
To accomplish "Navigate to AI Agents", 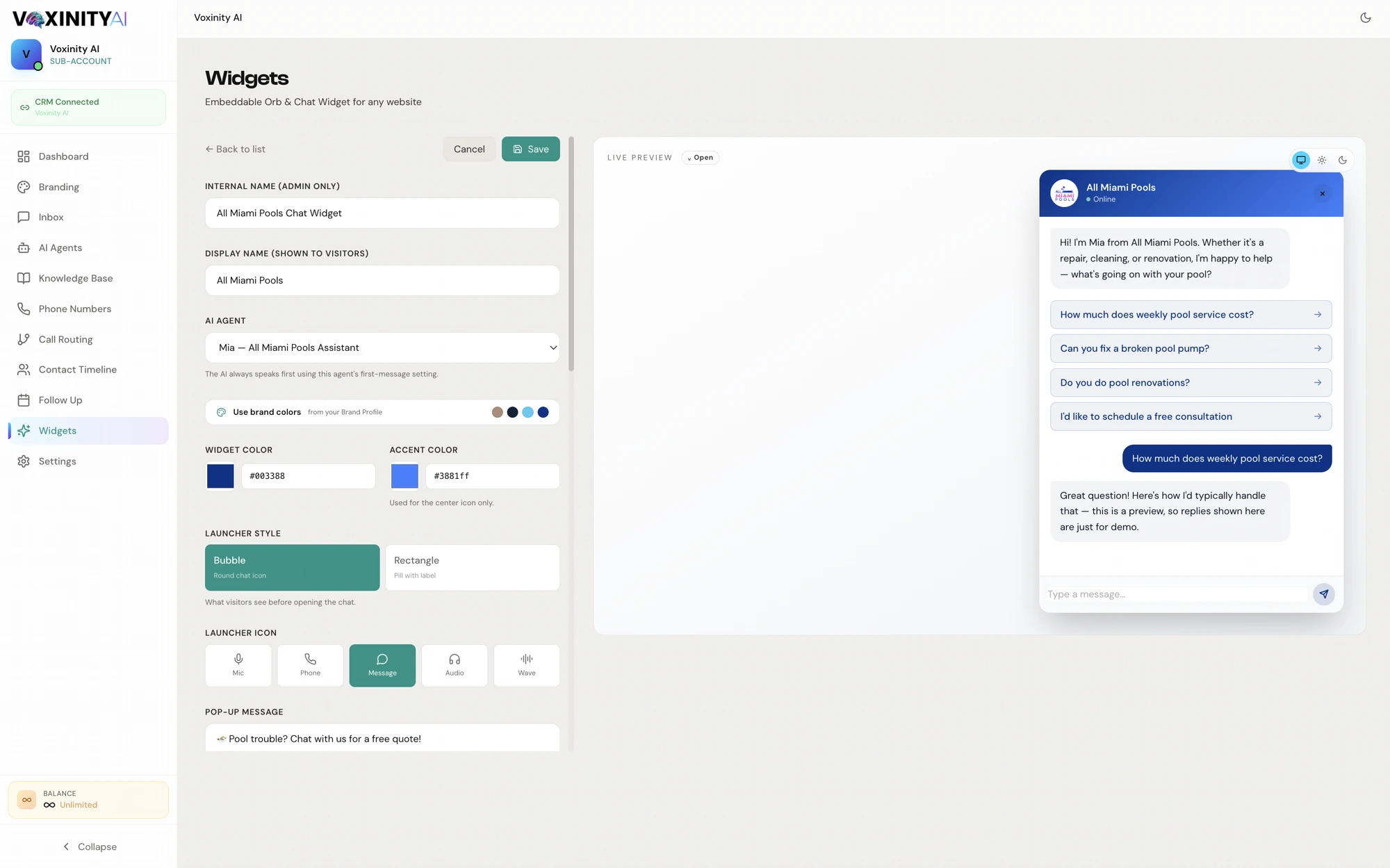I will coord(89,248).
